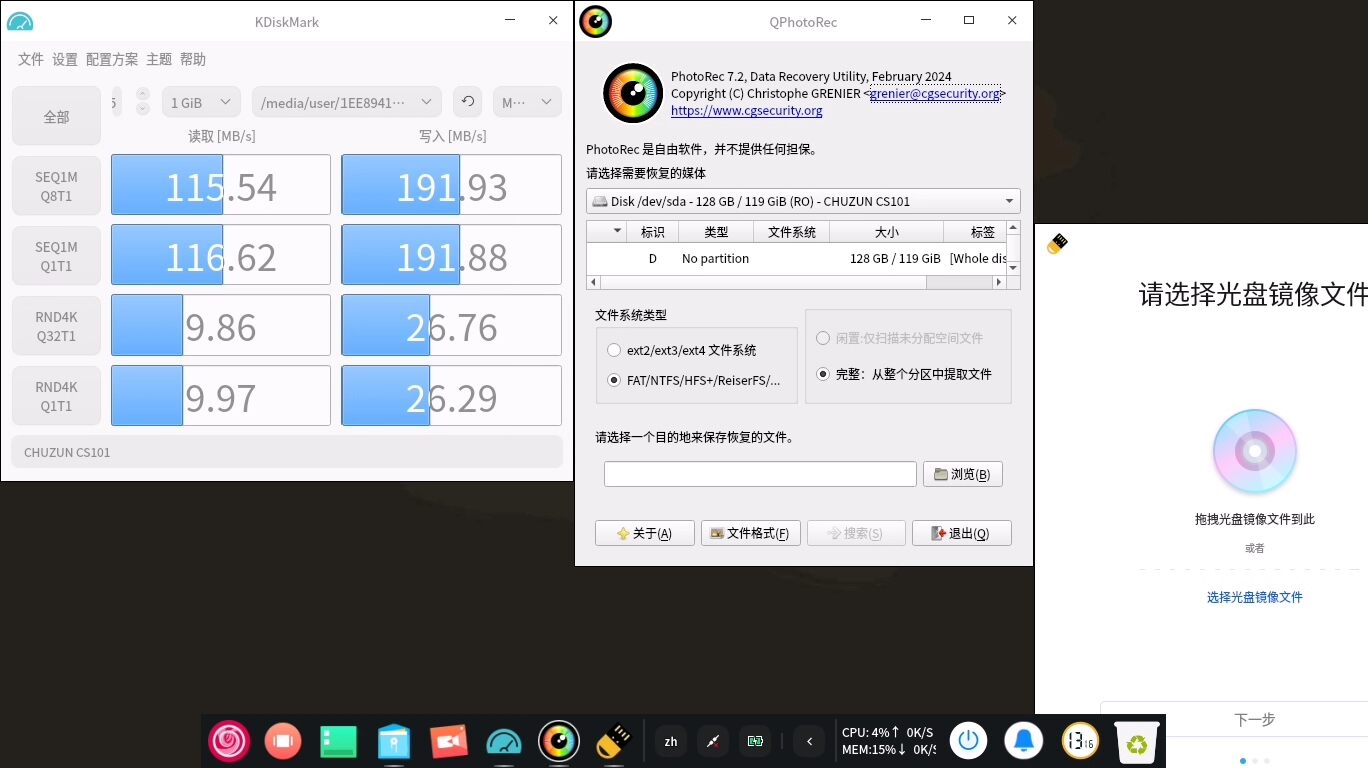Open the 文件 menu in KDiskMark
The height and width of the screenshot is (768, 1368).
click(31, 60)
